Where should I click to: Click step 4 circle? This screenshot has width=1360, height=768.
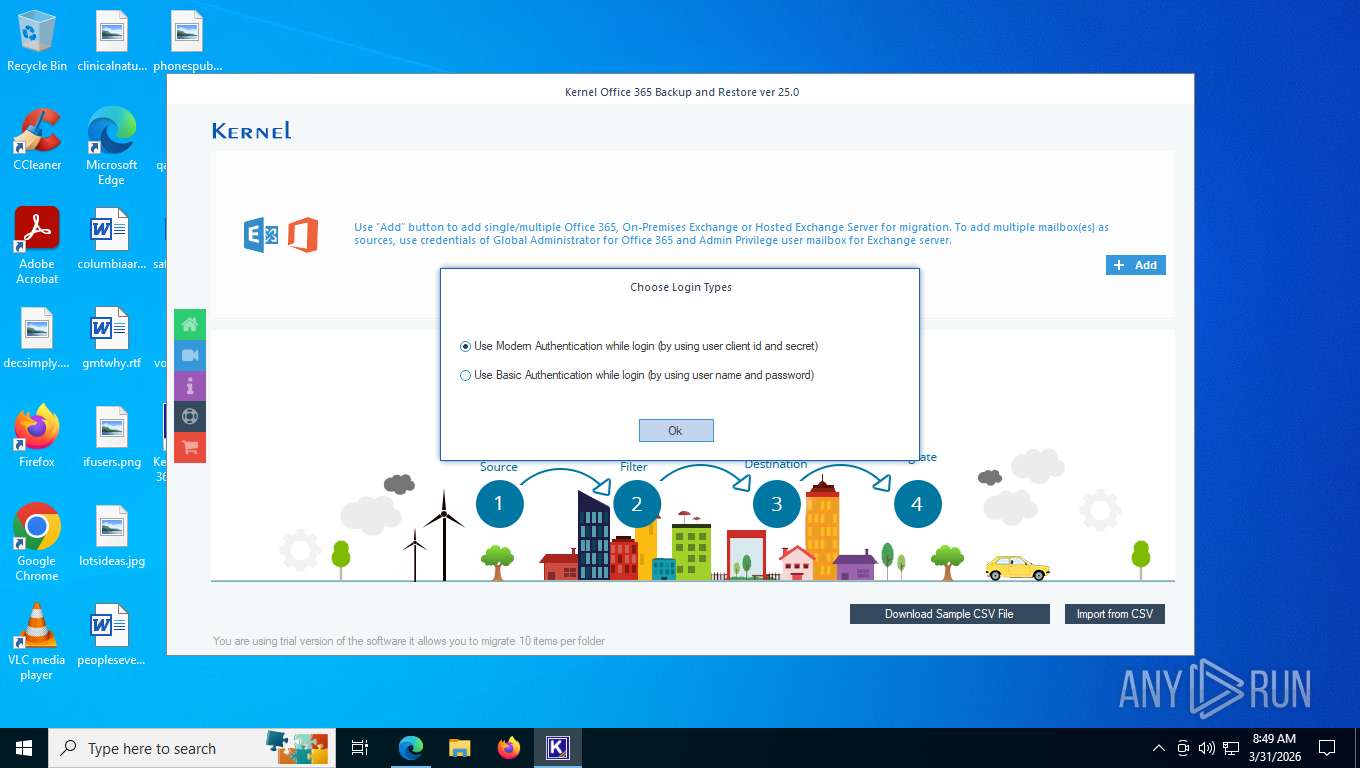(917, 504)
